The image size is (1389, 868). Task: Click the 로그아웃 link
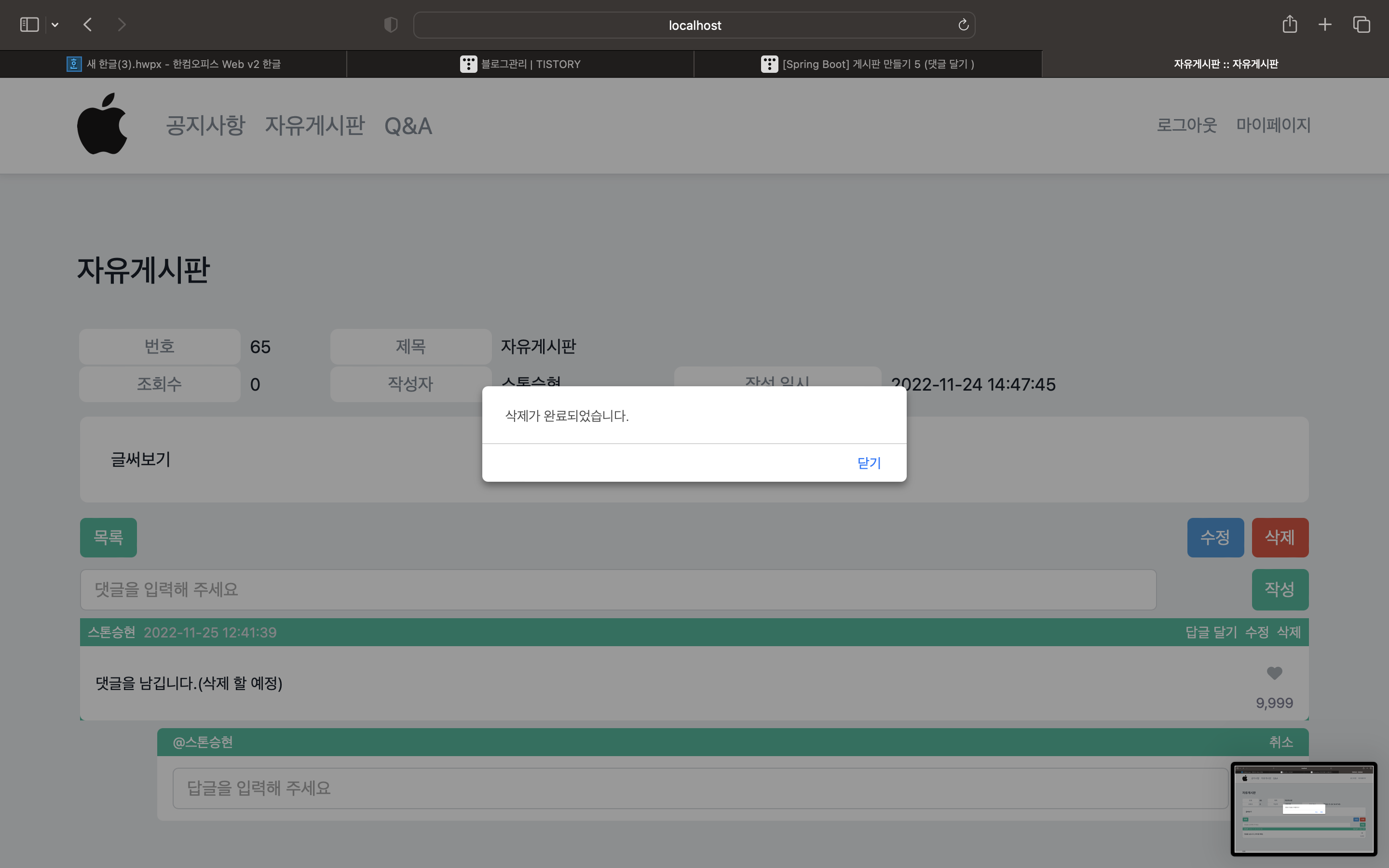click(x=1186, y=124)
